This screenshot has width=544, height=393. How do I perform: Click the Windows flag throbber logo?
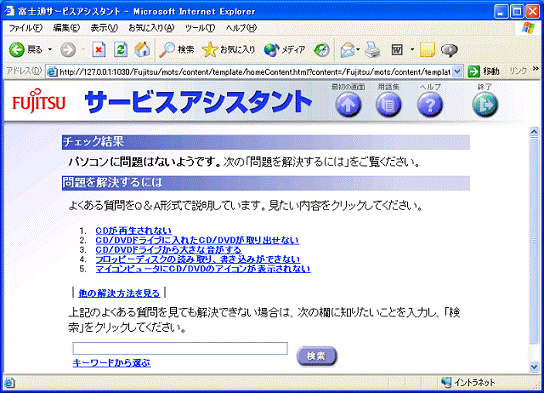click(529, 28)
